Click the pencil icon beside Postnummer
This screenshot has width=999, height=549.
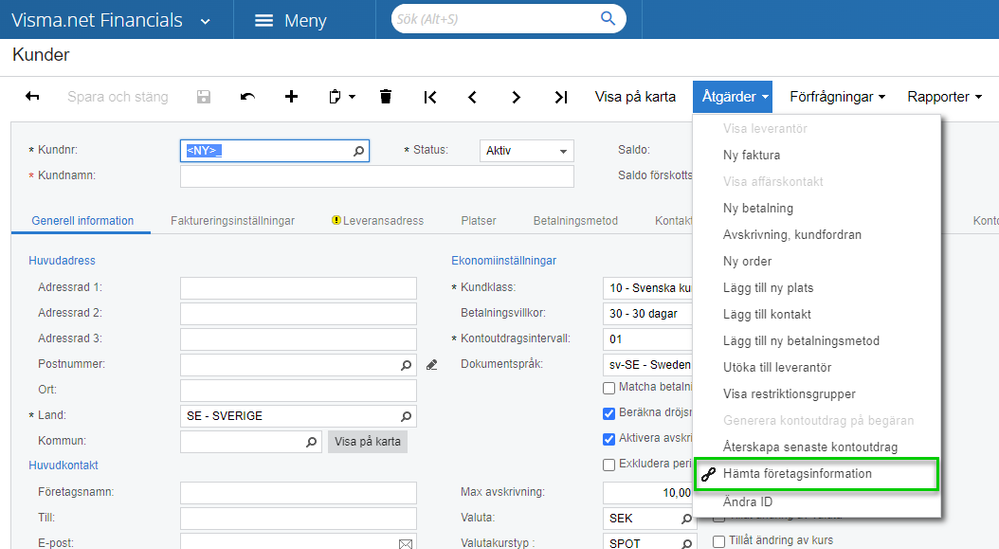432,365
